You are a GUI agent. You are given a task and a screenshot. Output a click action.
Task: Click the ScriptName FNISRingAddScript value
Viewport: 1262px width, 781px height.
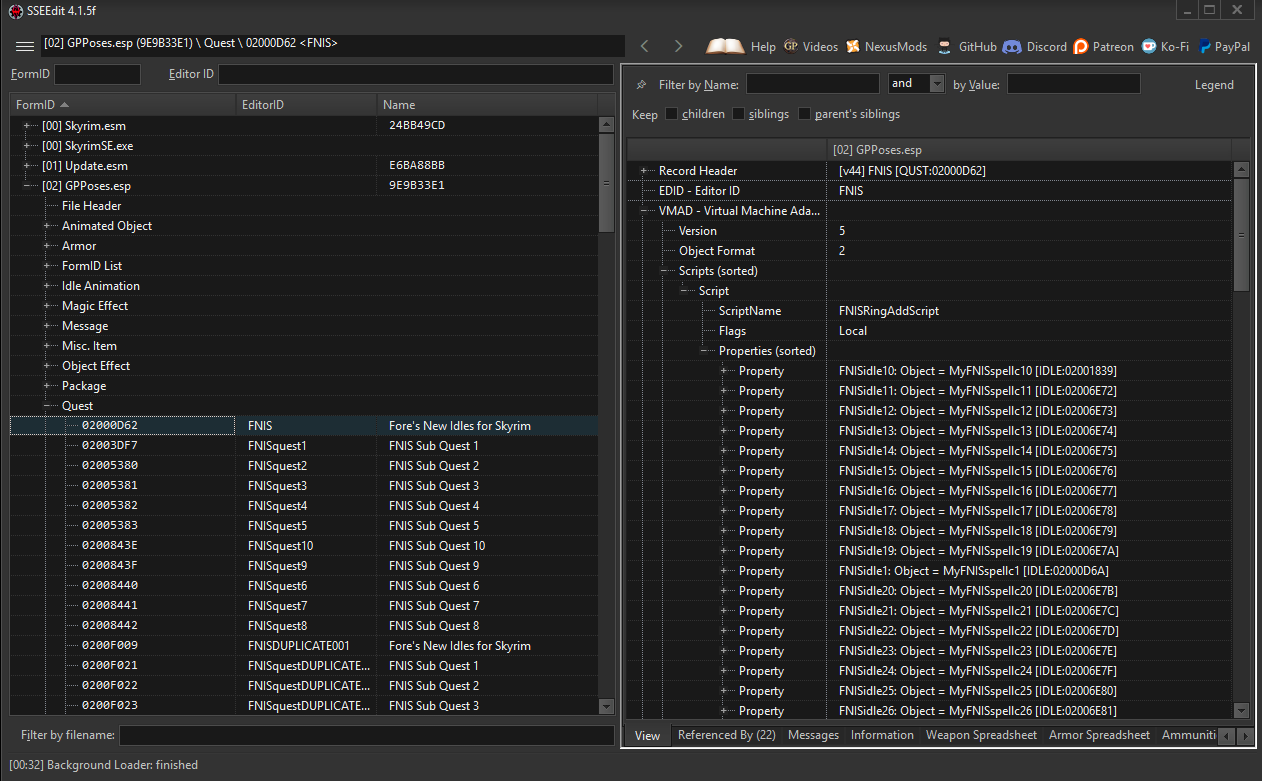coord(889,311)
